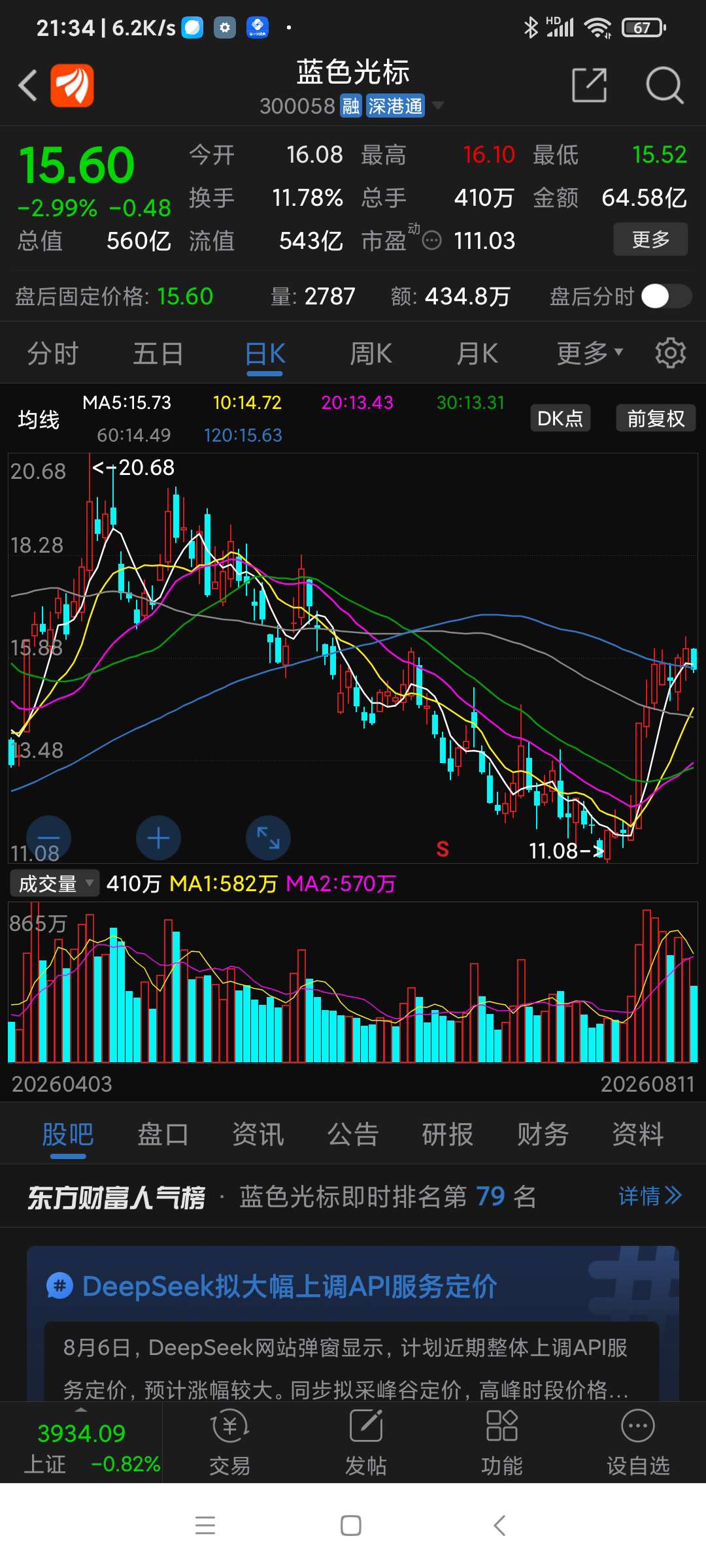Tap the battery indicator in status bar

point(644,27)
